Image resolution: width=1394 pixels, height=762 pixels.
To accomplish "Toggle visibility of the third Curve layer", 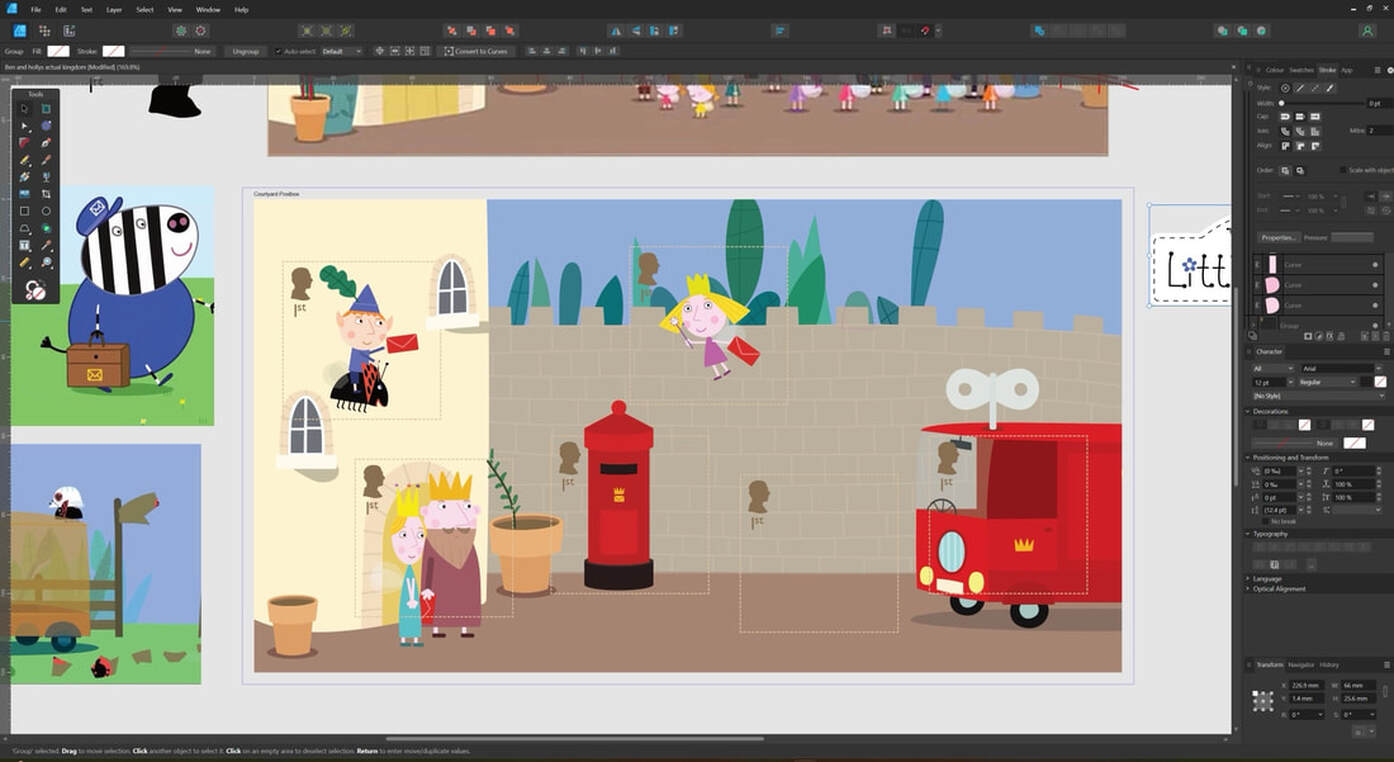I will (x=1375, y=305).
